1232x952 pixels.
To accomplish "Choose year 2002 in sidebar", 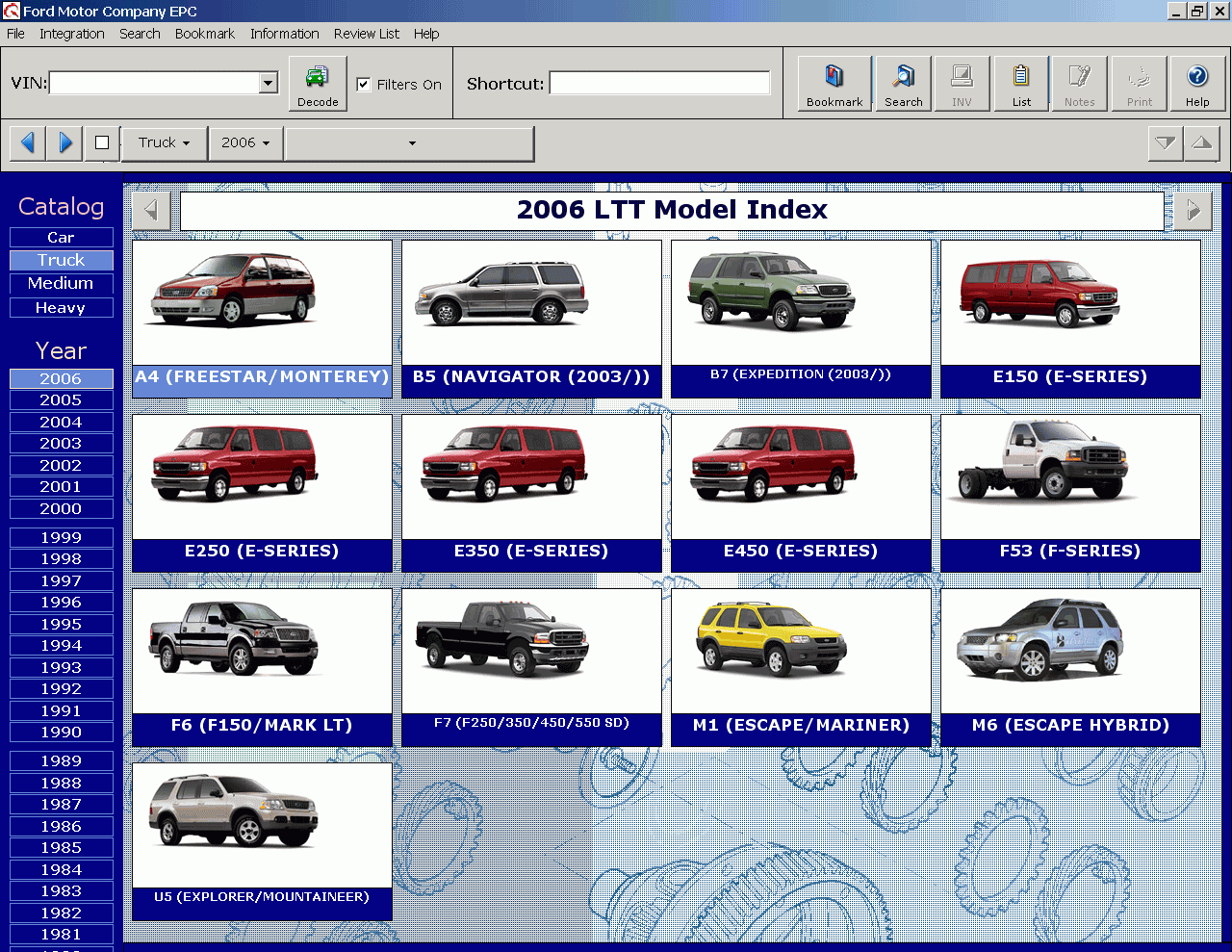I will [x=62, y=465].
